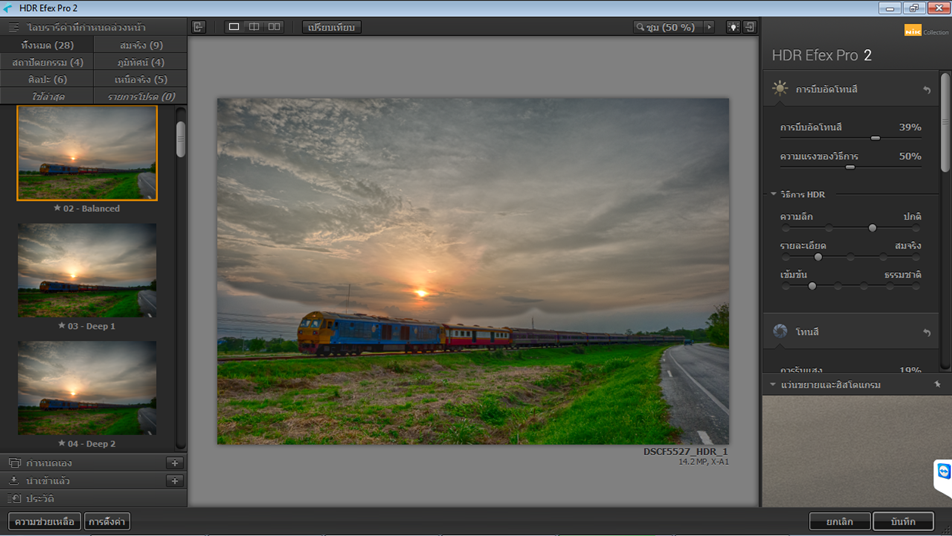
Task: Open the Help button
Action: tap(44, 521)
